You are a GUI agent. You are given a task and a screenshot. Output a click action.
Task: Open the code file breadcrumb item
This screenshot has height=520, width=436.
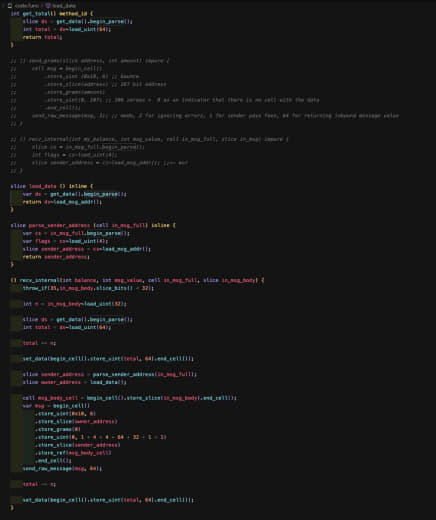point(26,5)
